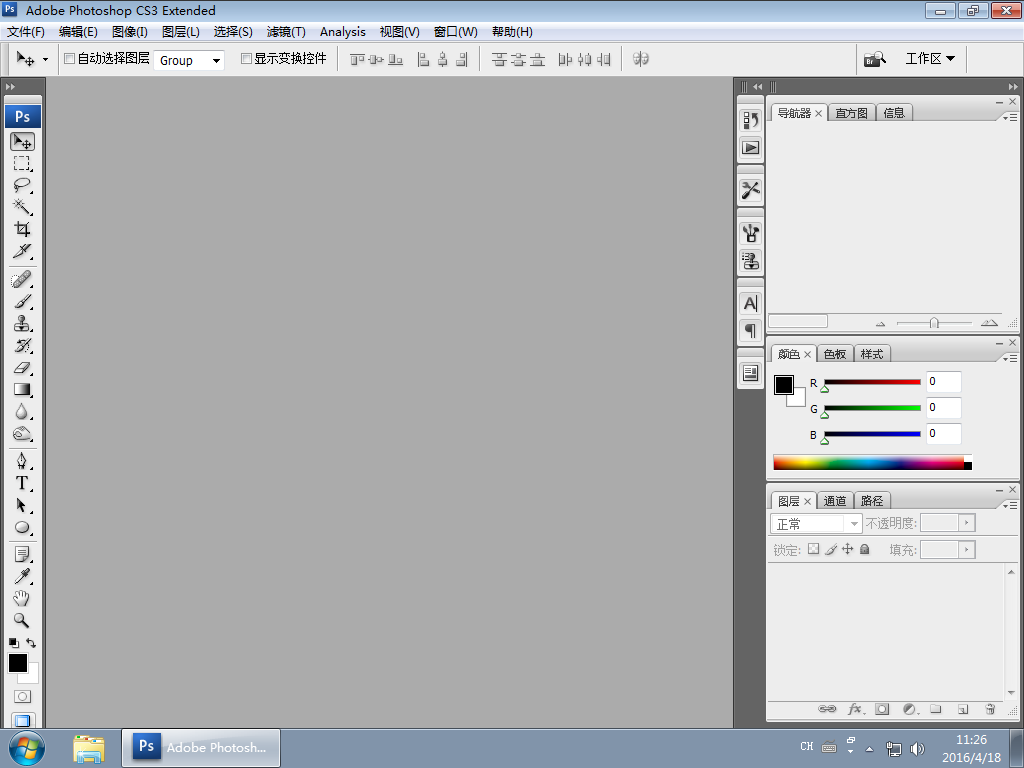The height and width of the screenshot is (768, 1024).
Task: Collapse the right panel dock to icons
Action: point(1013,86)
